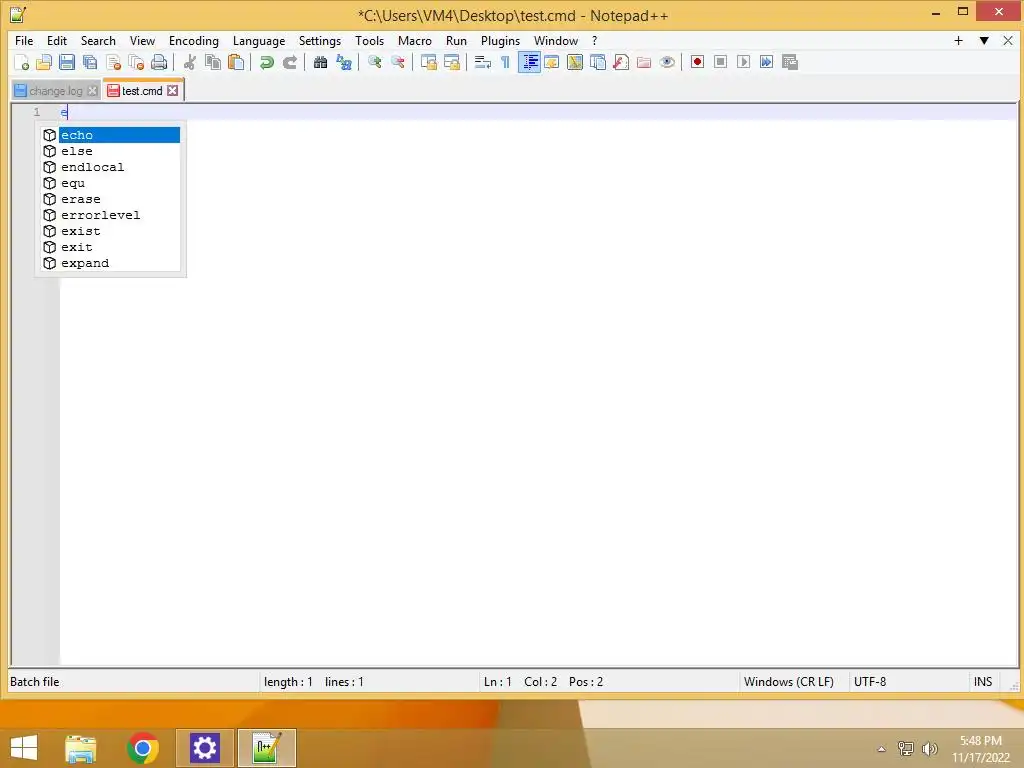Open the Search menu
This screenshot has height=768, width=1024.
(98, 40)
